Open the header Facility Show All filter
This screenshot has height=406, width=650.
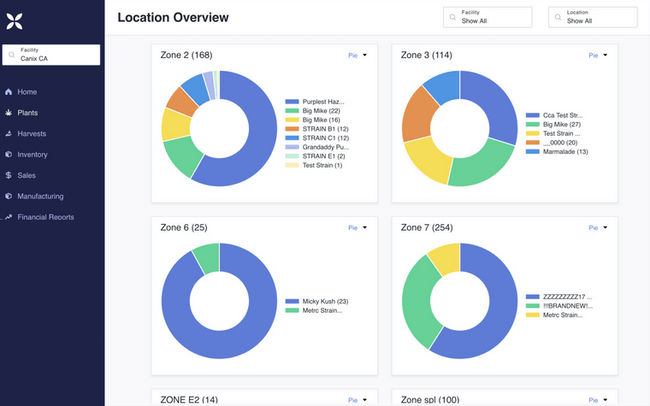488,17
